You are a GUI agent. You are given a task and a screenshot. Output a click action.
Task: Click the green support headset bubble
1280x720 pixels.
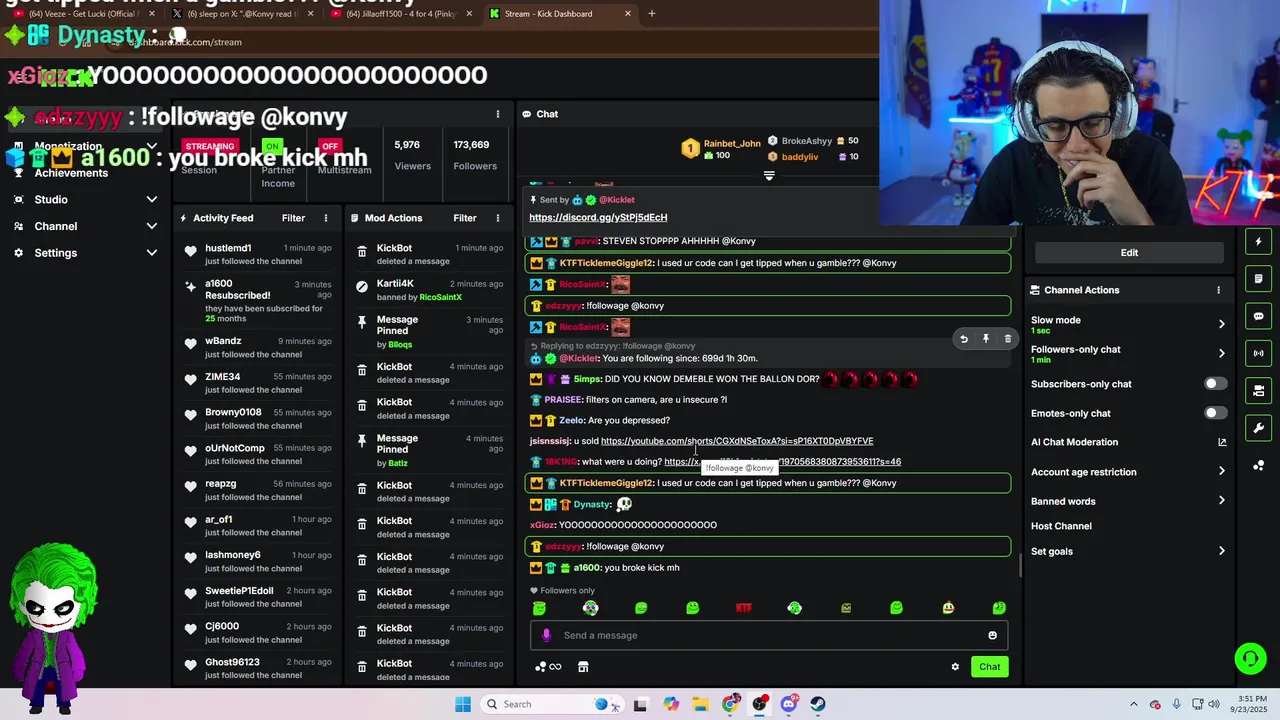pos(1250,658)
